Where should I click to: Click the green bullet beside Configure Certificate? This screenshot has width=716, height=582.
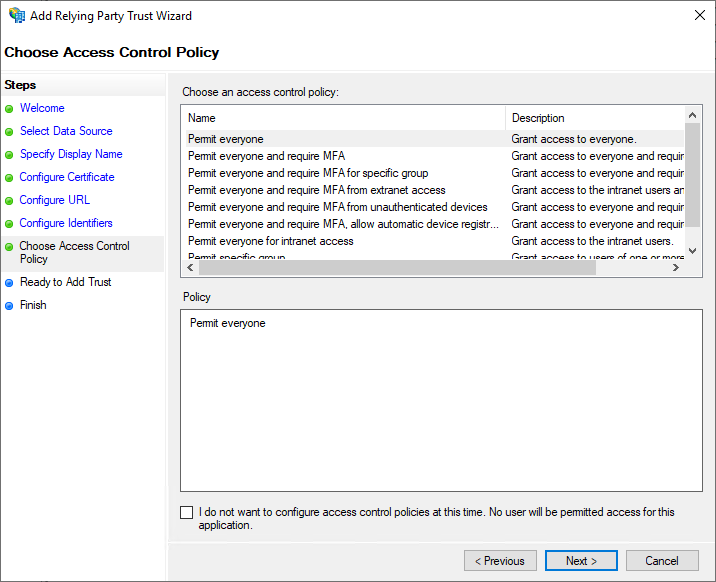tap(10, 177)
